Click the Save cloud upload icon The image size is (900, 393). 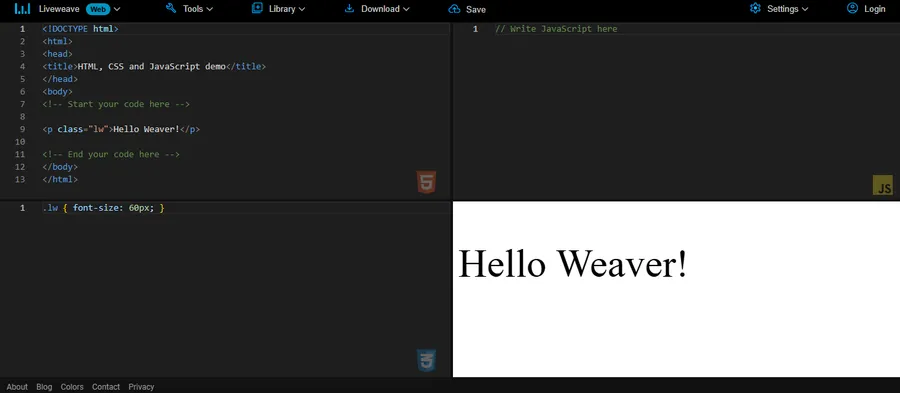click(x=454, y=9)
